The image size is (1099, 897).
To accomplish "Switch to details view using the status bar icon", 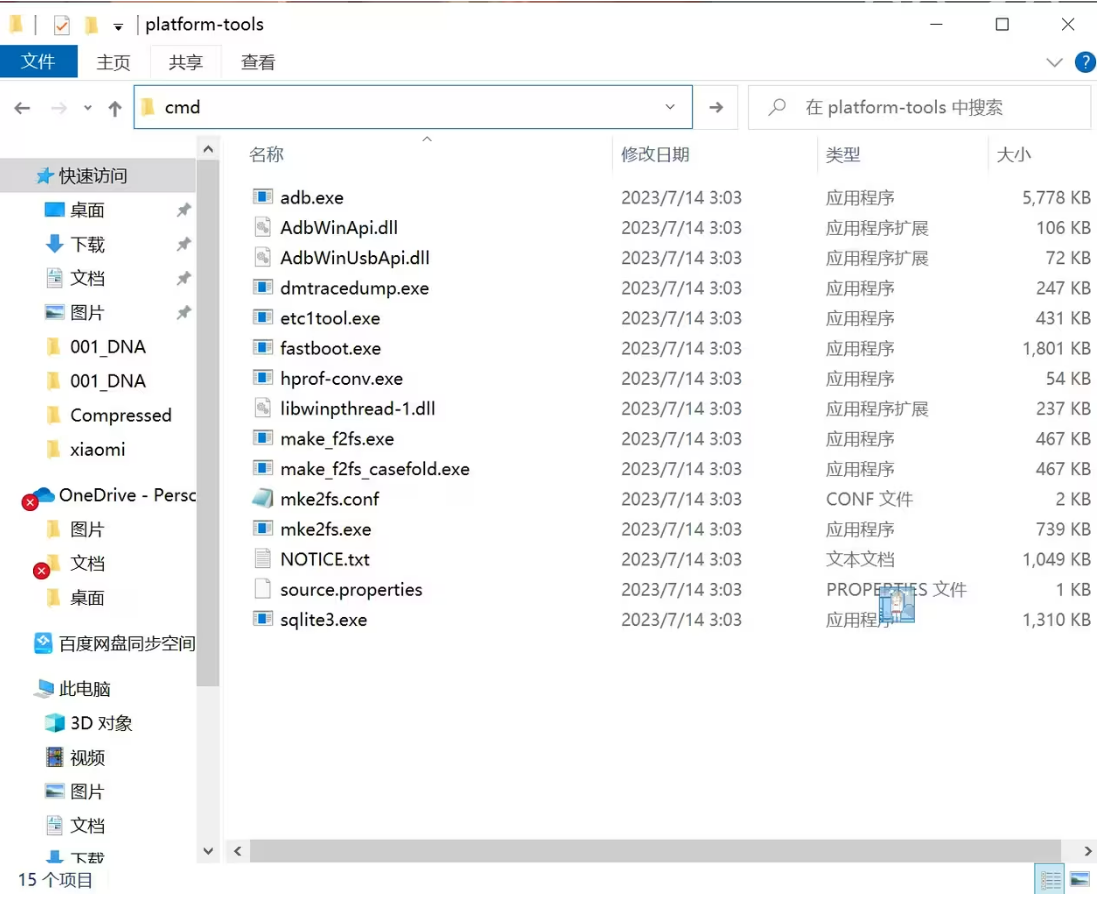I will tap(1051, 878).
